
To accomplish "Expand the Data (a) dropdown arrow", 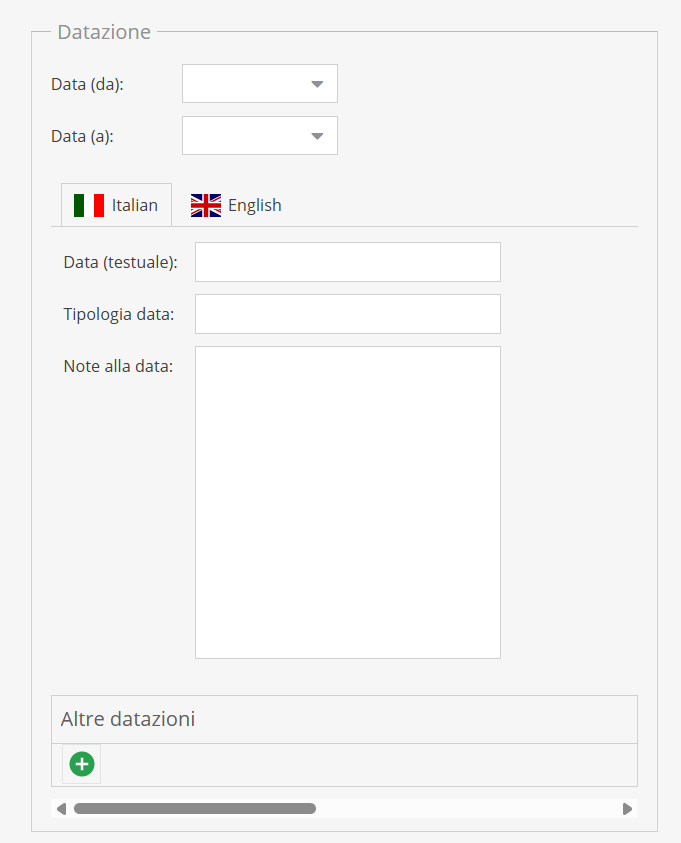I will [x=317, y=136].
